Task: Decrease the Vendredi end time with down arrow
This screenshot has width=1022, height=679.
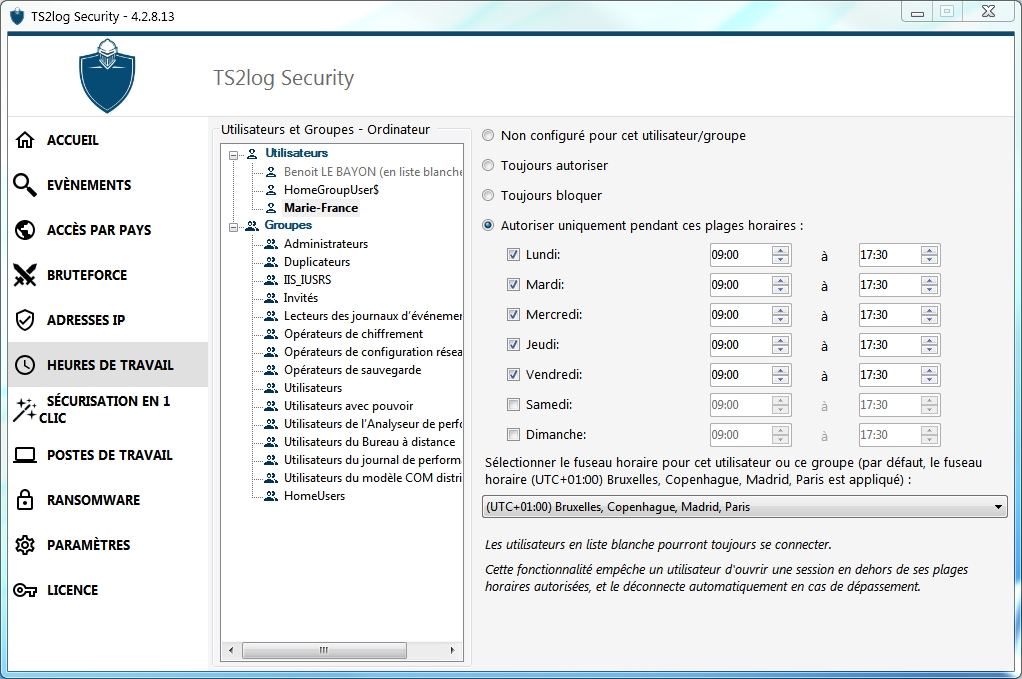Action: 929,379
